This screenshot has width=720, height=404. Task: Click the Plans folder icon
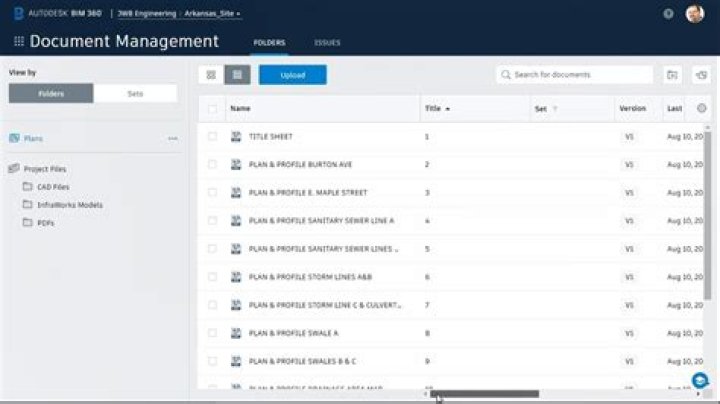point(14,138)
